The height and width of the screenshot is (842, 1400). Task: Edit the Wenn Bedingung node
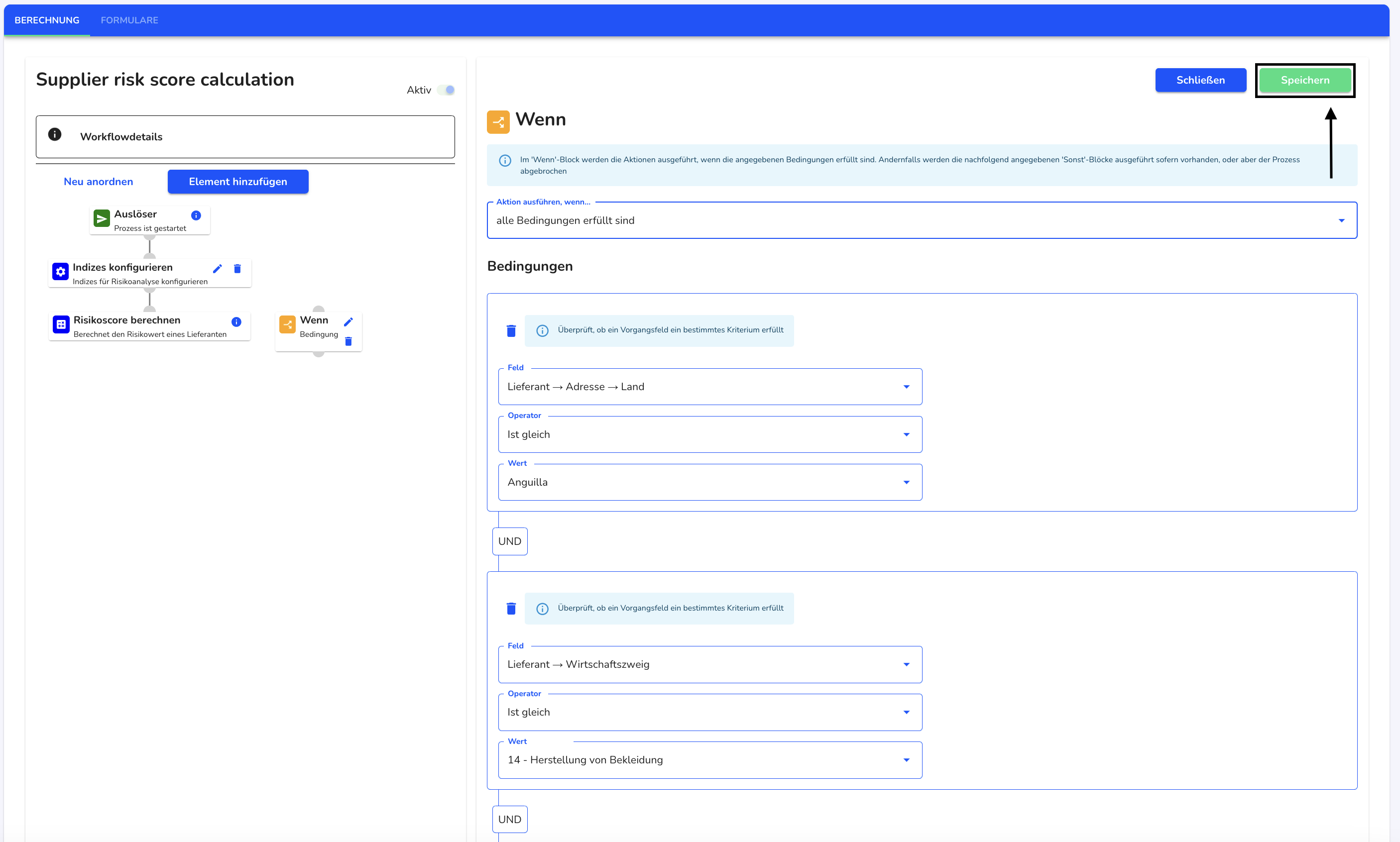tap(349, 321)
